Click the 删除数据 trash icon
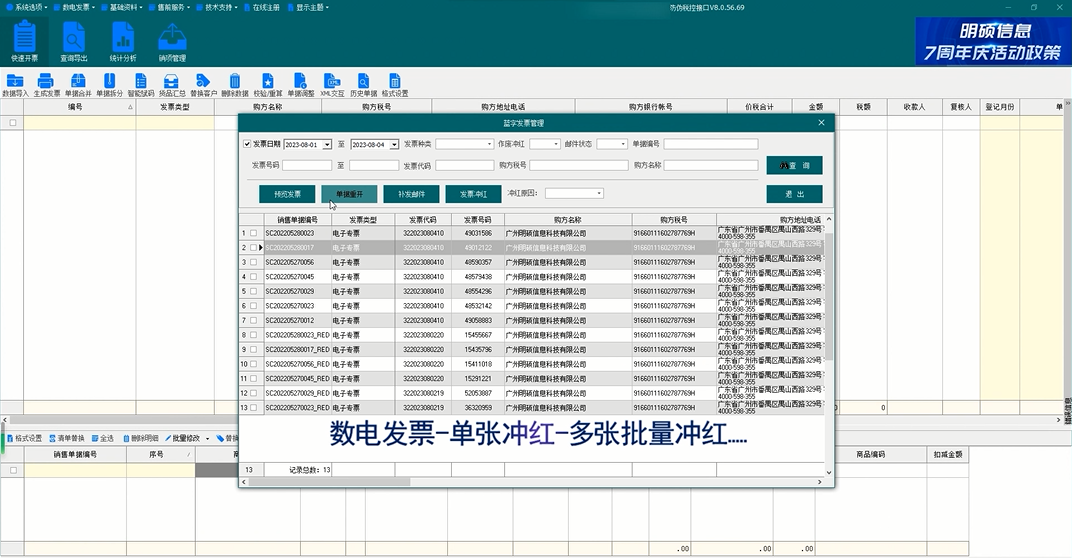 (234, 85)
